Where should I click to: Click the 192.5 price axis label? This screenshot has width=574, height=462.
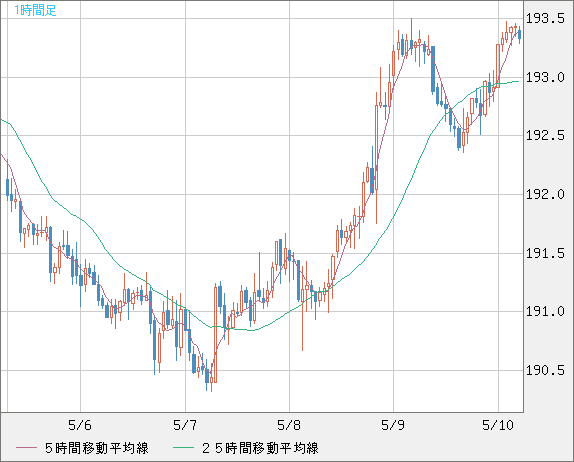pos(545,135)
